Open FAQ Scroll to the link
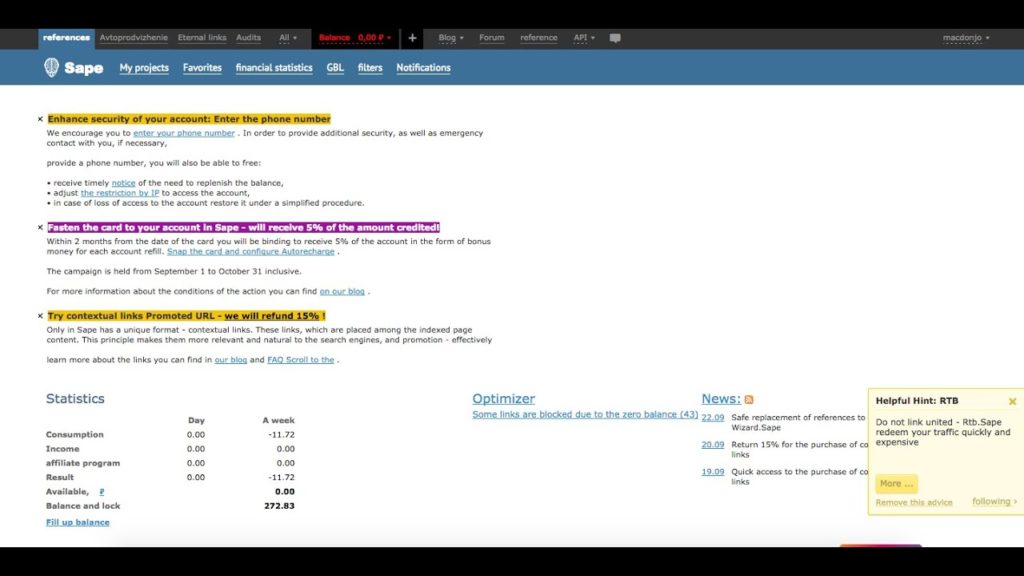 tap(300, 360)
